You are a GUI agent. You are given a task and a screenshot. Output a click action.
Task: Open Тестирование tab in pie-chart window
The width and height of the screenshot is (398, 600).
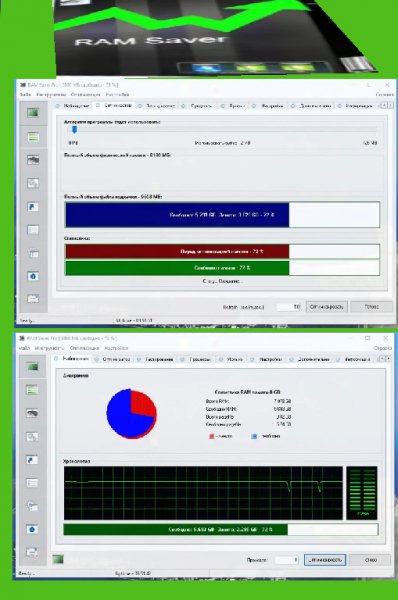click(155, 359)
